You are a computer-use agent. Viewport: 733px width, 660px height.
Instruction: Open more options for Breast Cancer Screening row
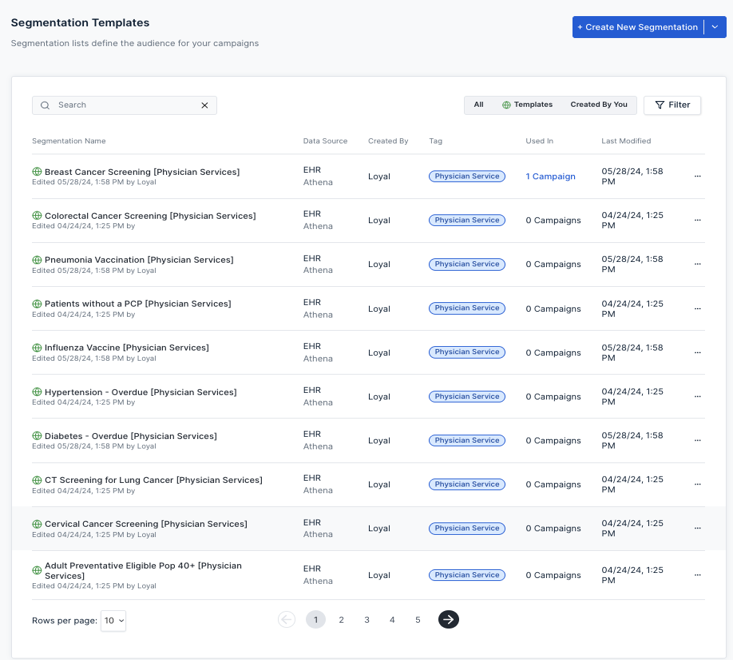point(697,176)
